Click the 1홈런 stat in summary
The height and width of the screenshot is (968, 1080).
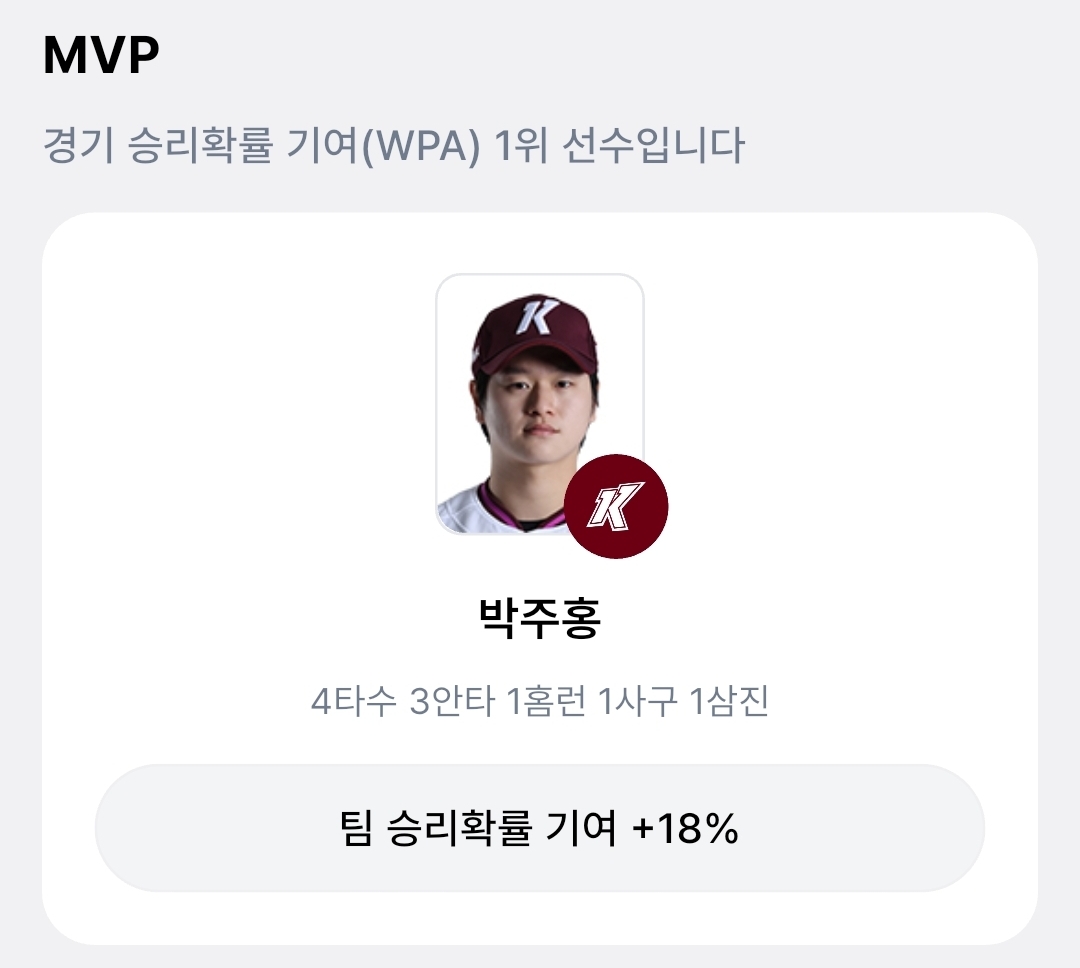tap(546, 701)
